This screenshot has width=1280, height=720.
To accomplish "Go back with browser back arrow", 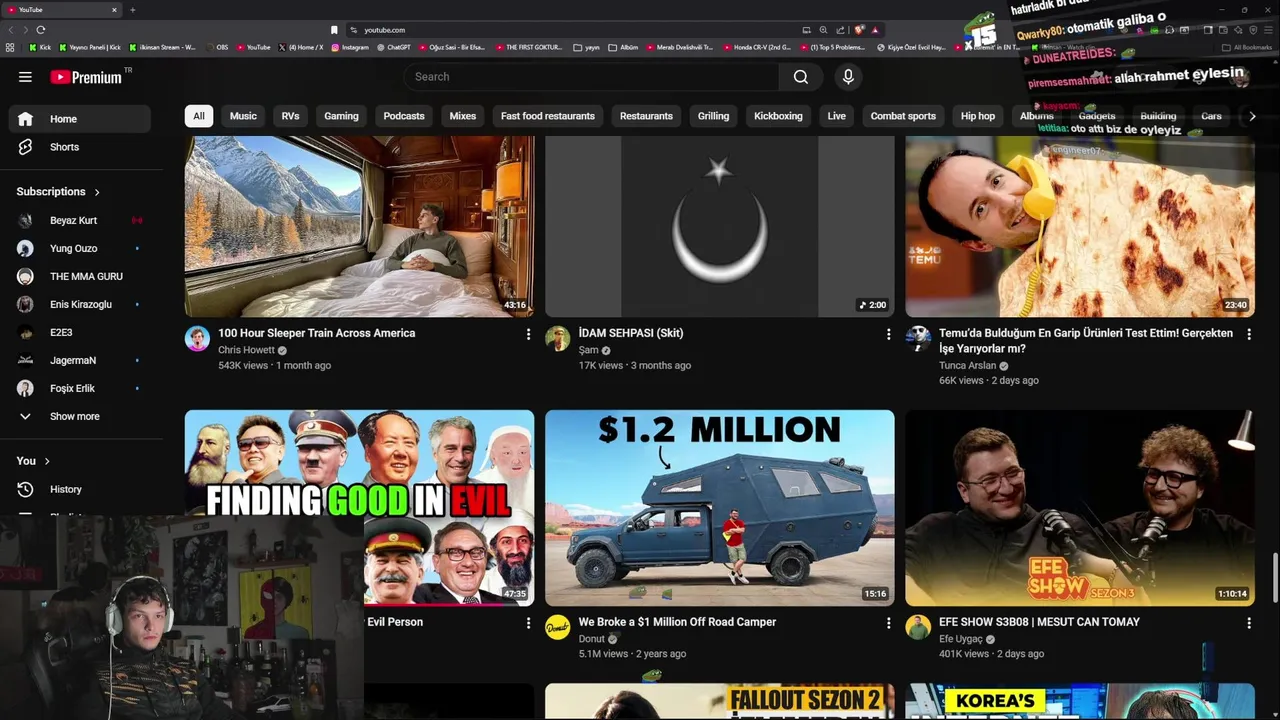I will 11,30.
